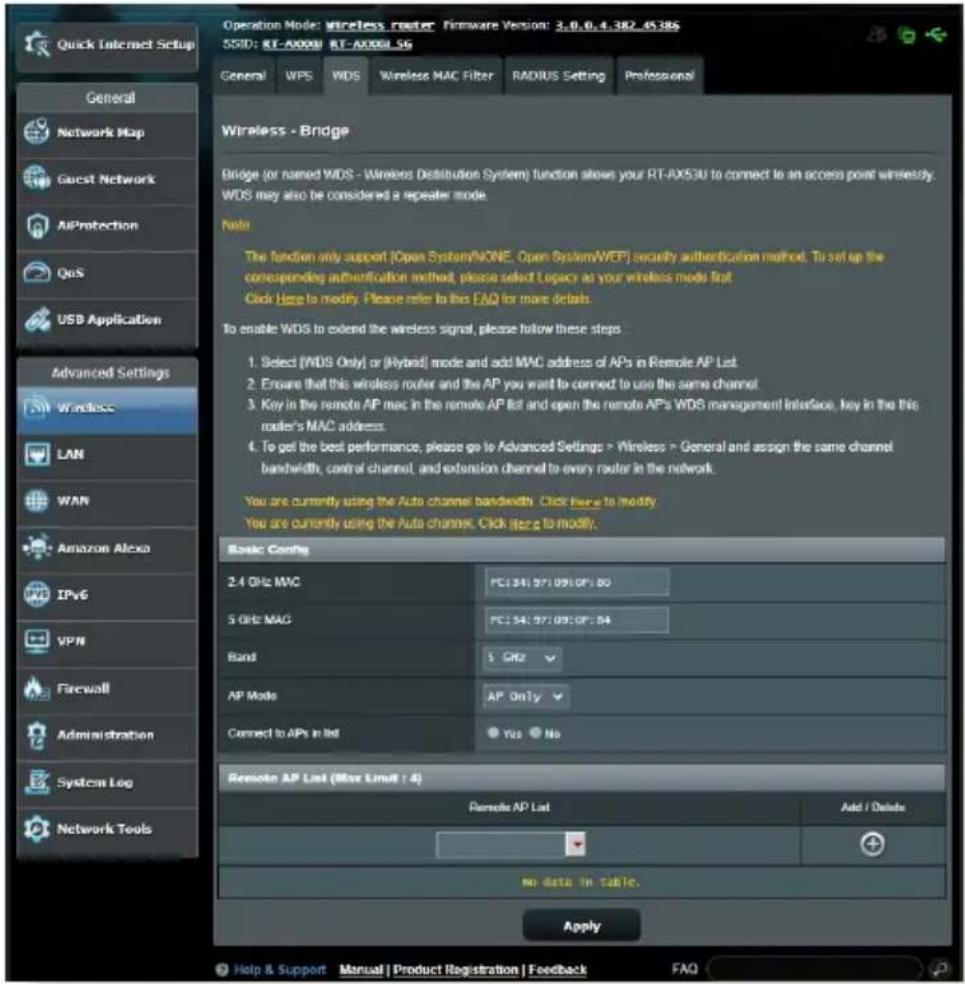Screen dimensions: 965x984
Task: Click here link to modify Auto channel
Action: [x=524, y=523]
